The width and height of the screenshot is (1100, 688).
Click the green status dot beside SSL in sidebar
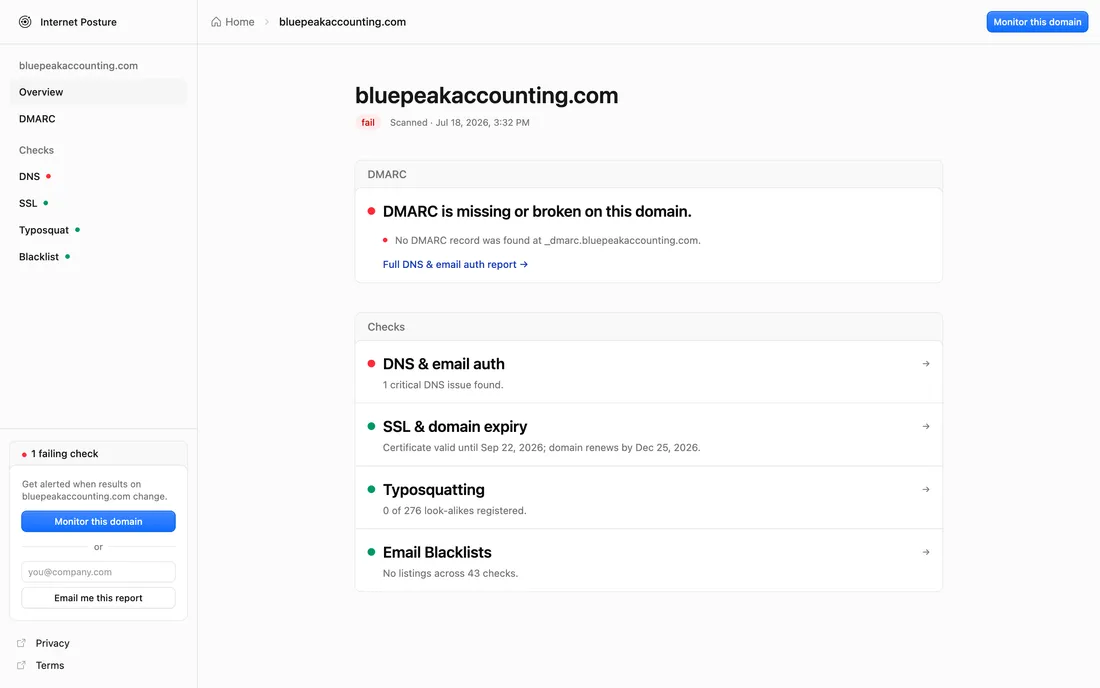click(46, 203)
